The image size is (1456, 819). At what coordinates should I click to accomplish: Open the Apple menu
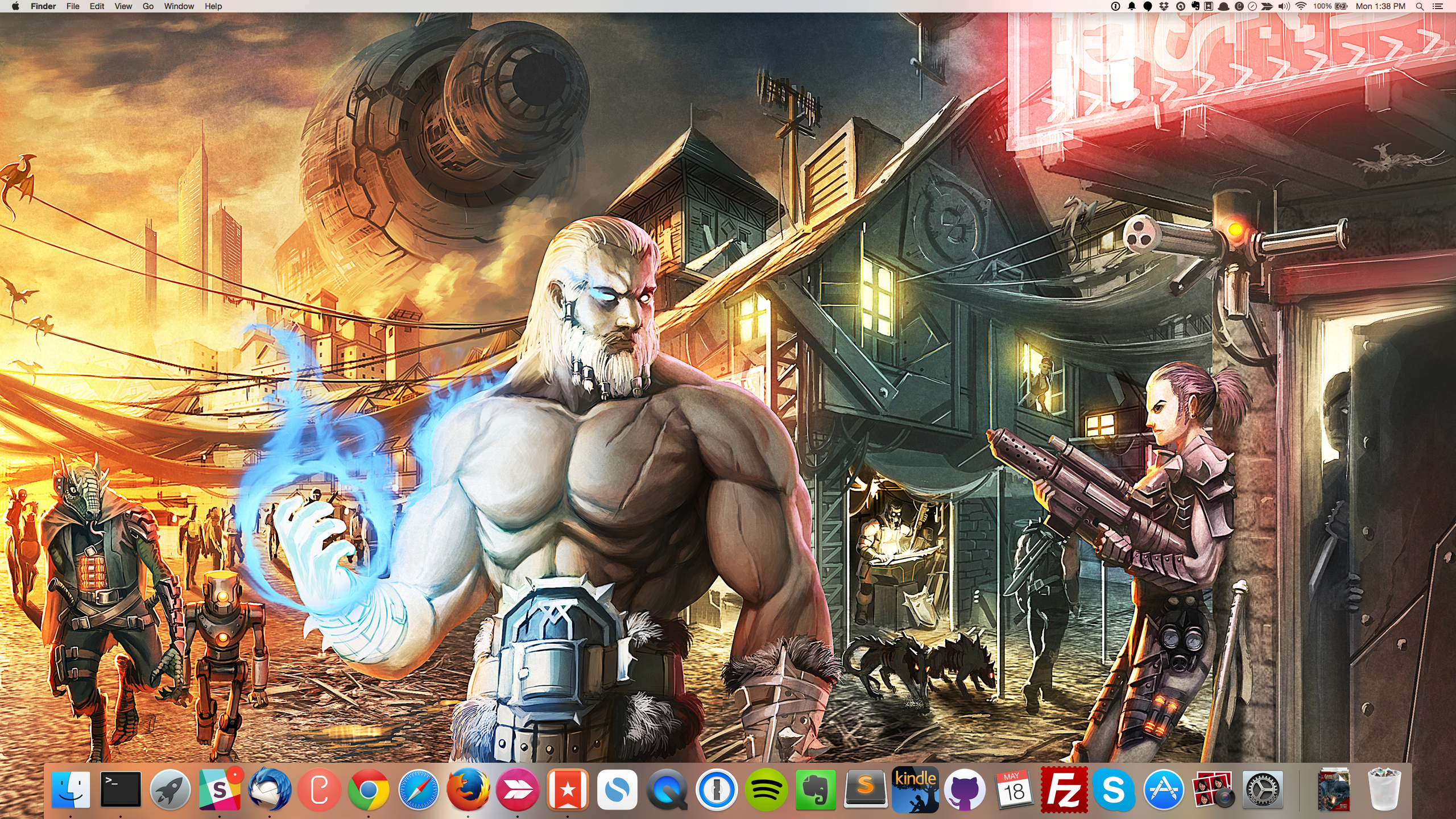pos(15,6)
